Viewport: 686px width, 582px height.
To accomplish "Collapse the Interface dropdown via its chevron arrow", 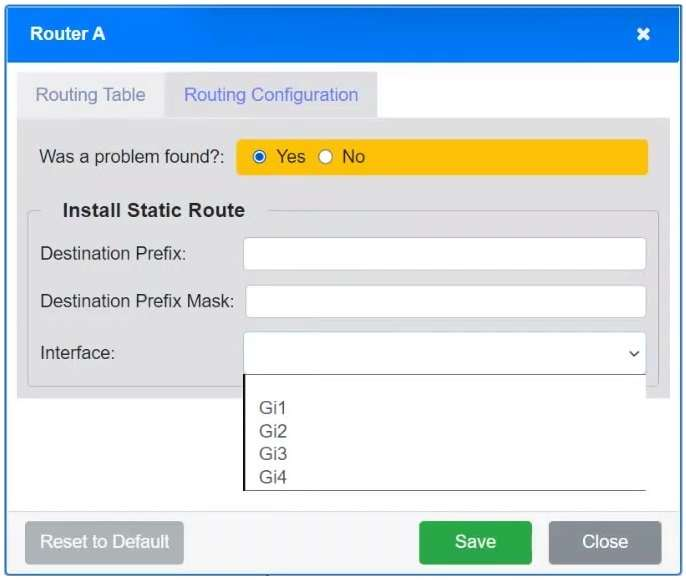I will pos(633,354).
